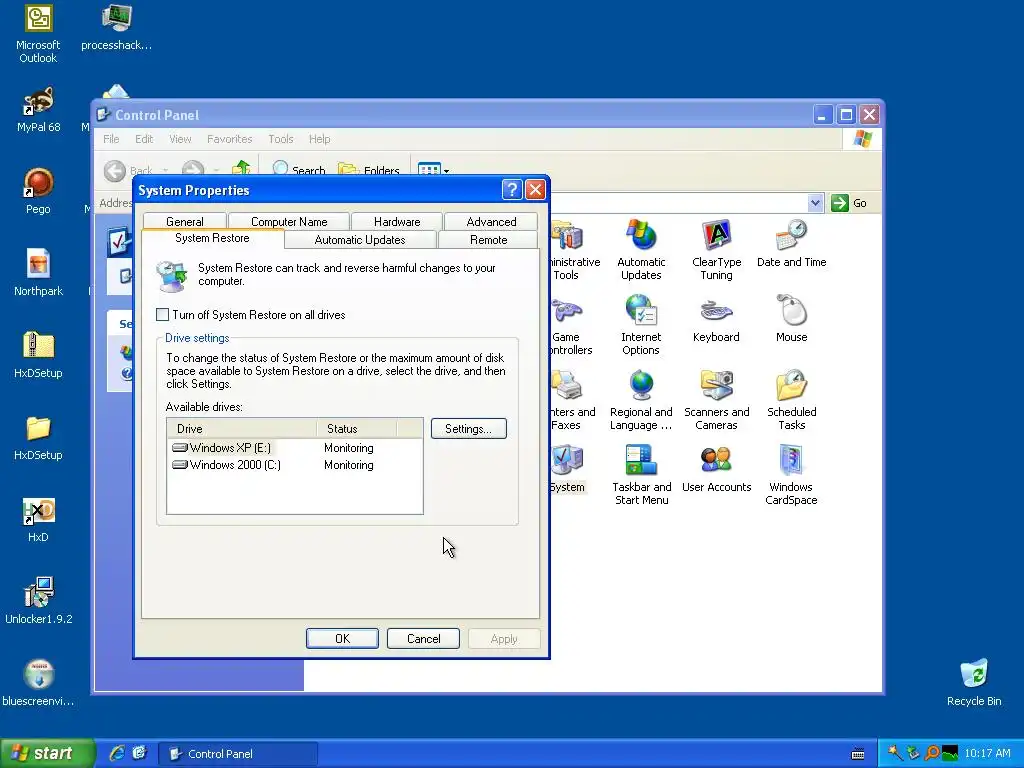
Task: Open the Tools menu in Control Panel
Action: [x=281, y=139]
